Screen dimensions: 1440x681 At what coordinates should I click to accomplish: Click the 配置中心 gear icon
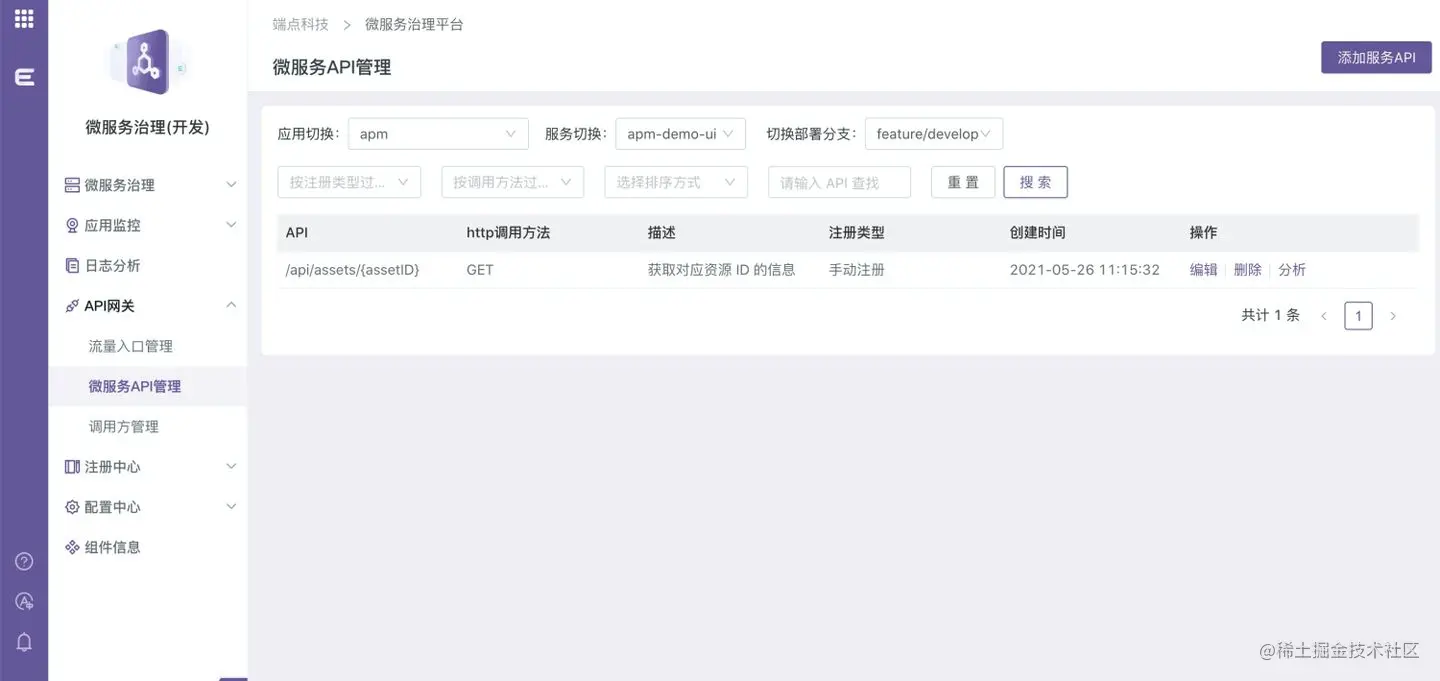click(x=72, y=507)
